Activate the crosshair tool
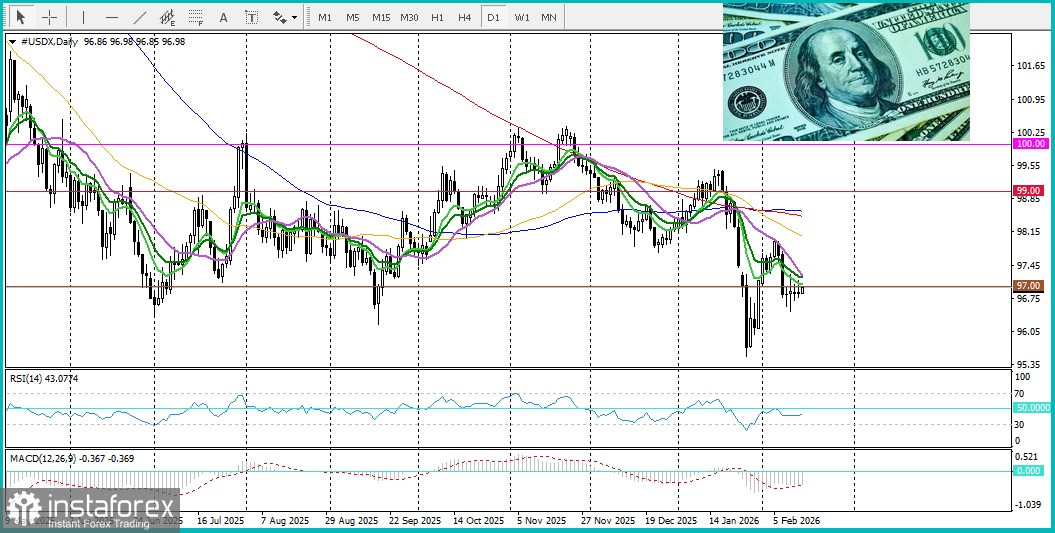 coord(50,17)
